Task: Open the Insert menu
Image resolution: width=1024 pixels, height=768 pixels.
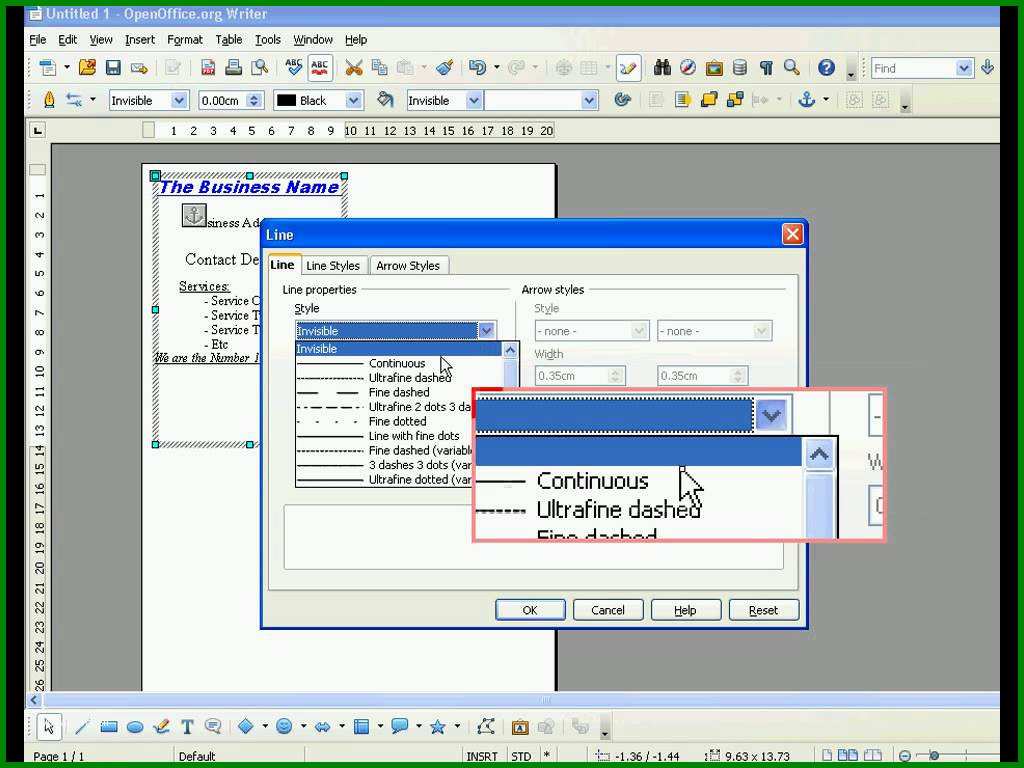Action: tap(140, 40)
